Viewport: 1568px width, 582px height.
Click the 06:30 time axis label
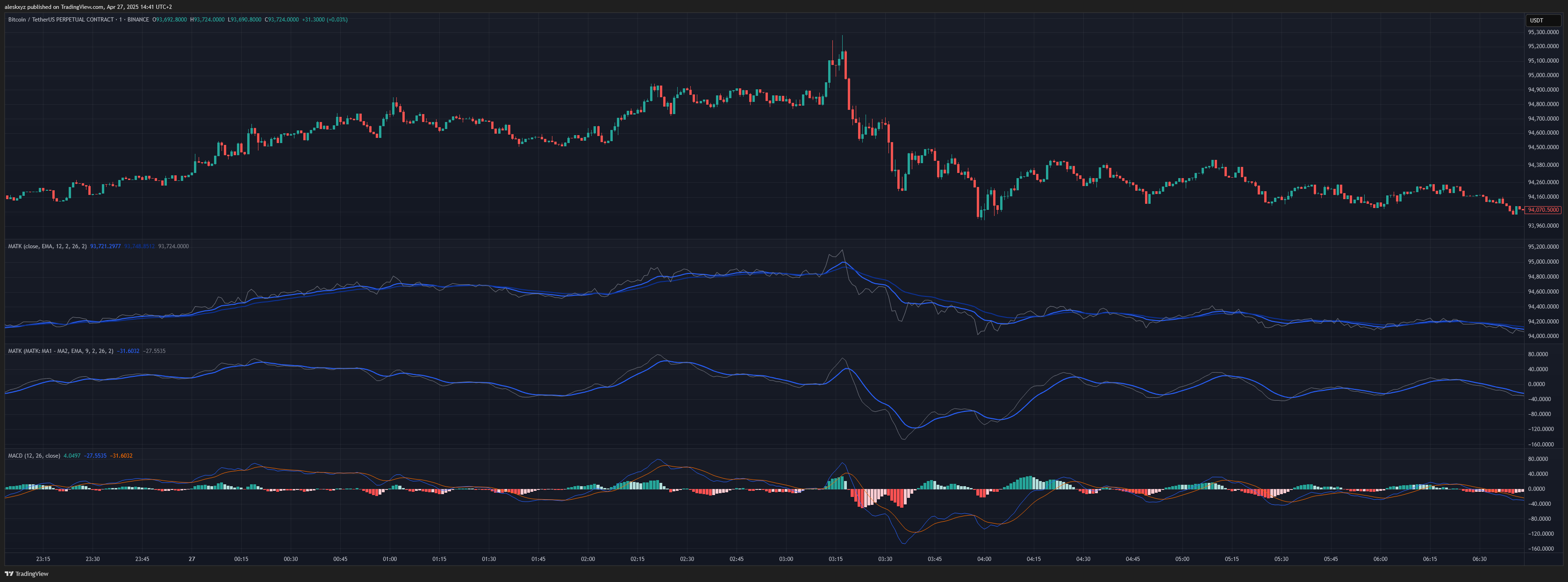1479,559
